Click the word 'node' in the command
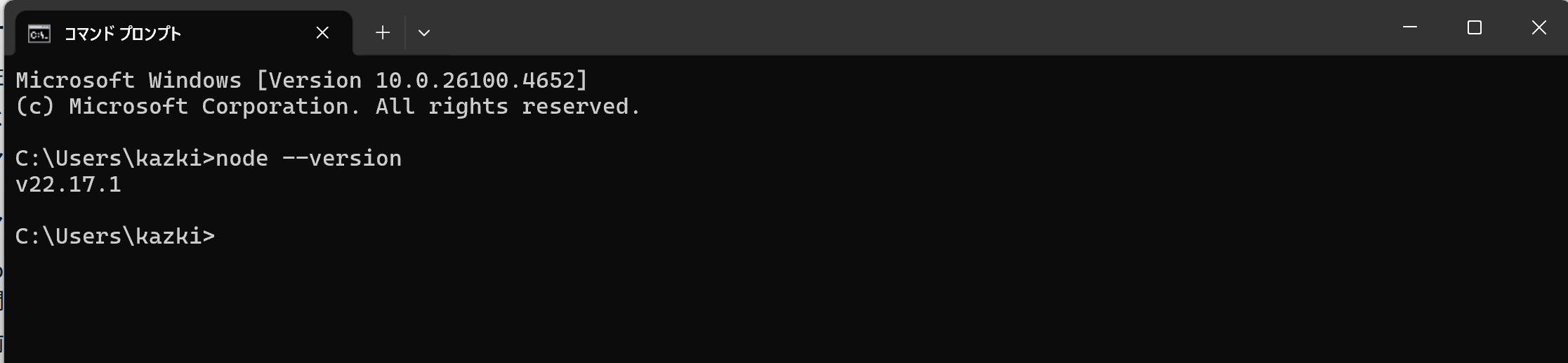The height and width of the screenshot is (363, 1568). tap(242, 159)
